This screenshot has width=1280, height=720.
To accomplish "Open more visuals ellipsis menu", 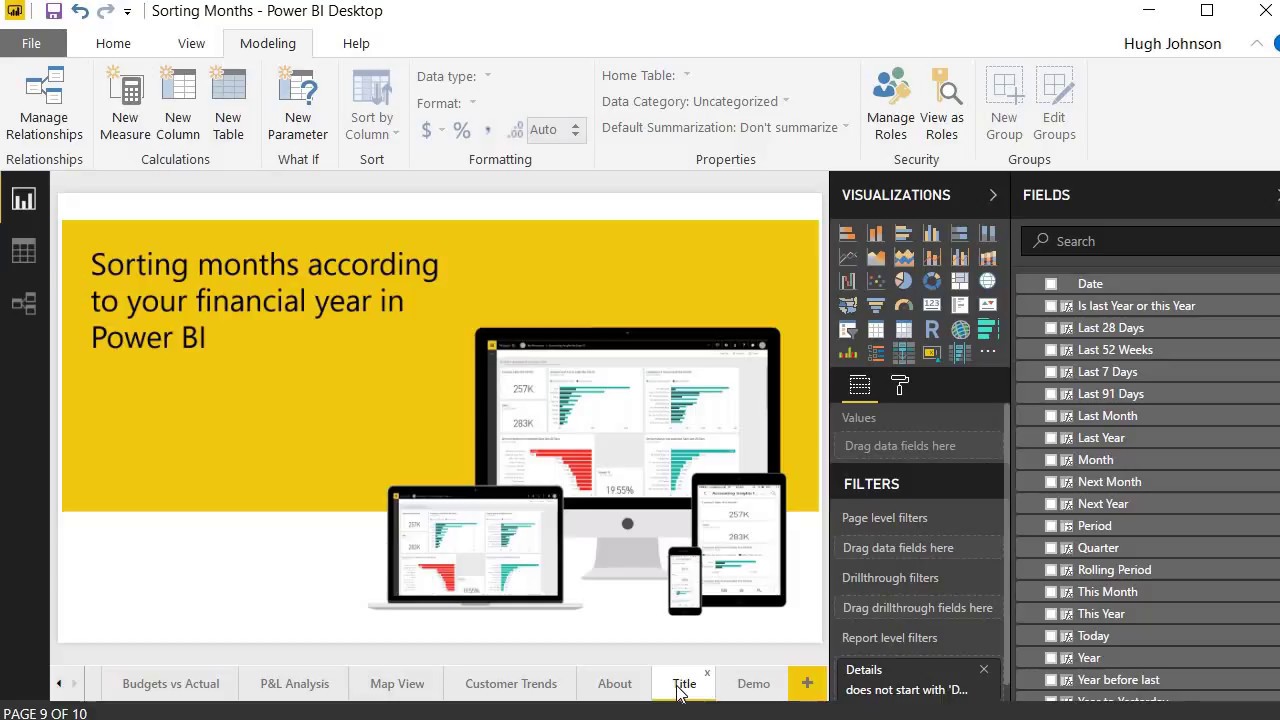I will point(988,352).
